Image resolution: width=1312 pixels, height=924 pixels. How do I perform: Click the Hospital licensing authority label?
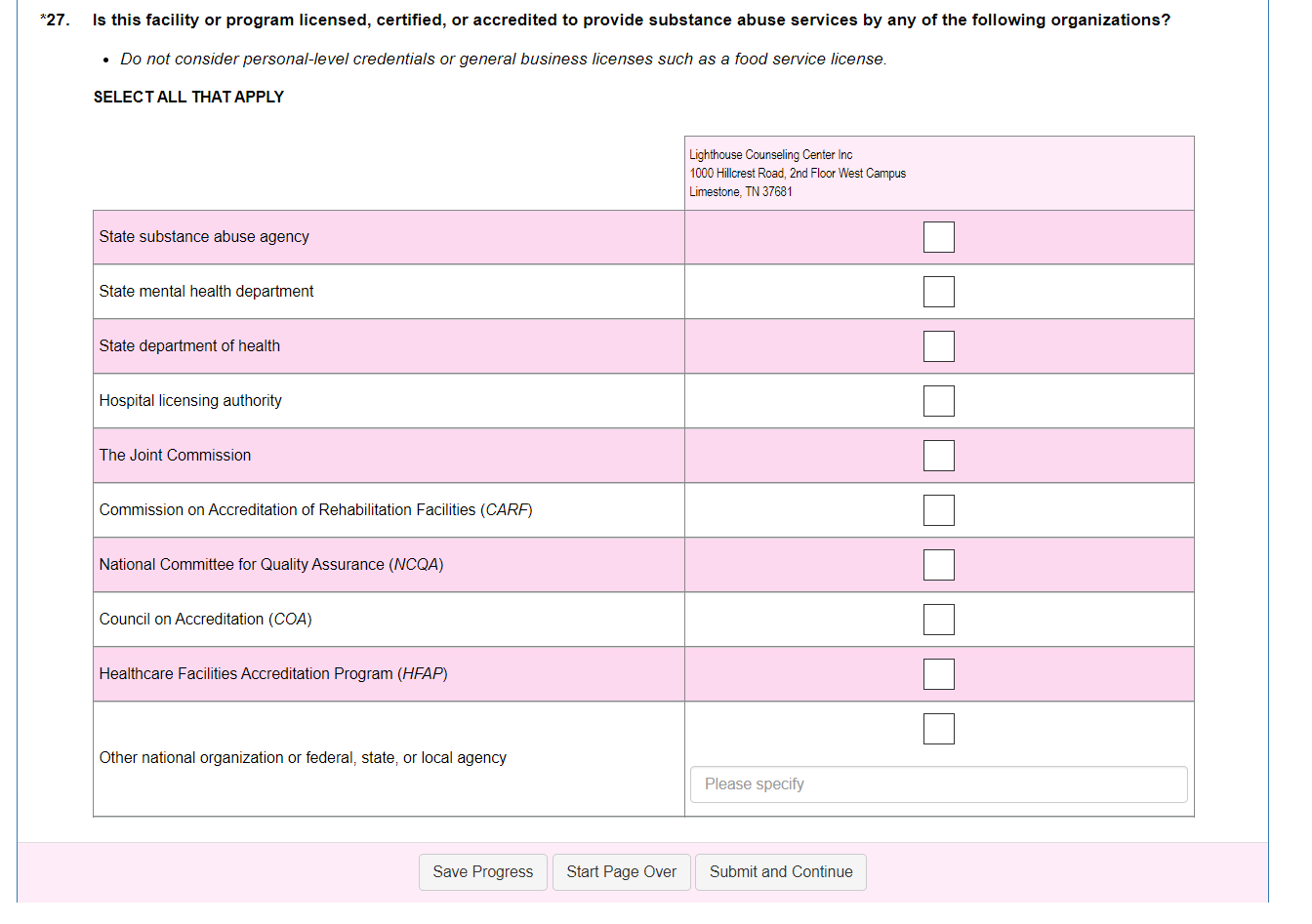(190, 401)
